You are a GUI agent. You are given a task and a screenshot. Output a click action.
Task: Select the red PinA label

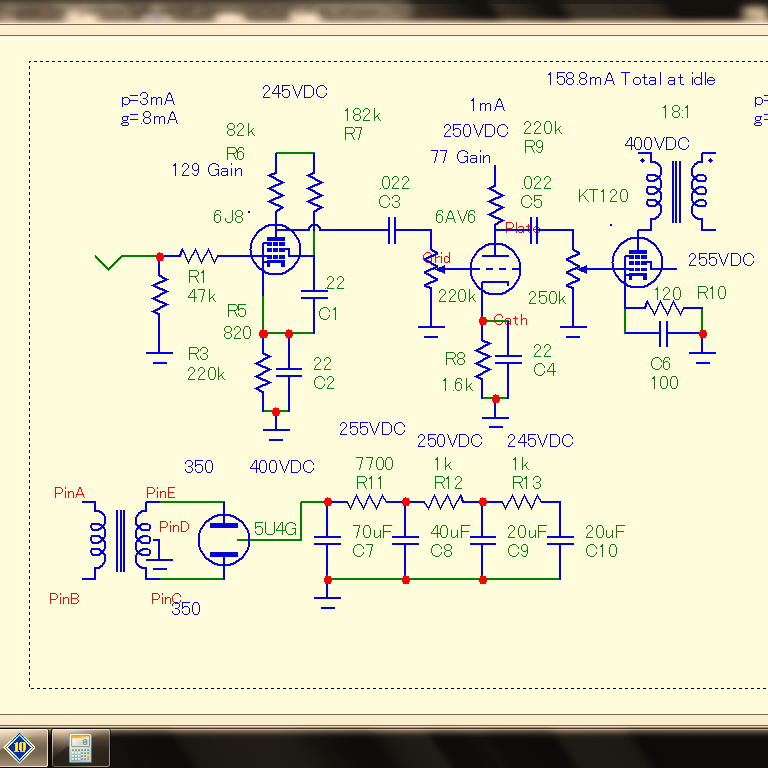tap(69, 492)
